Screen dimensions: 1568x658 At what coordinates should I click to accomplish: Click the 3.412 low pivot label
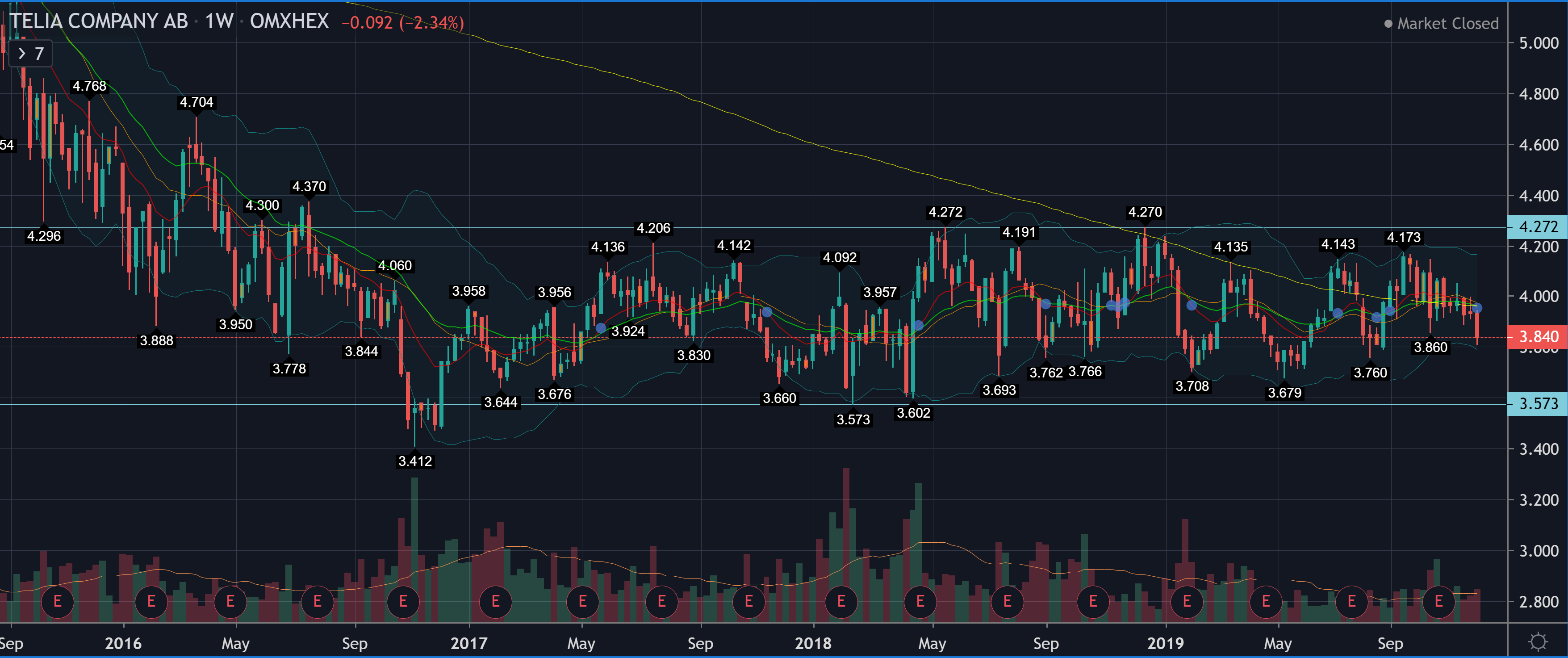pos(414,461)
